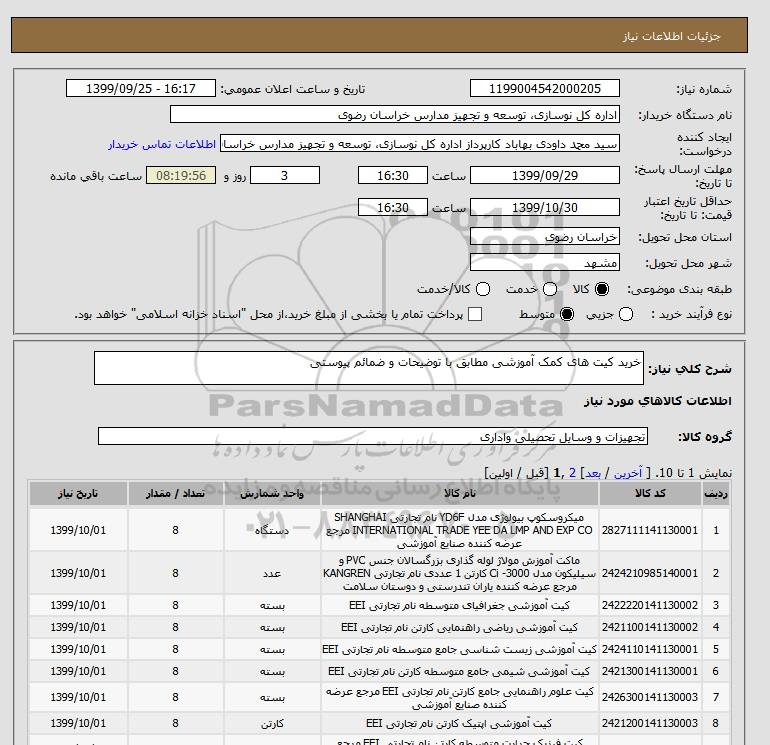Click the نام کالا column header
The height and width of the screenshot is (745, 770).
click(x=460, y=494)
